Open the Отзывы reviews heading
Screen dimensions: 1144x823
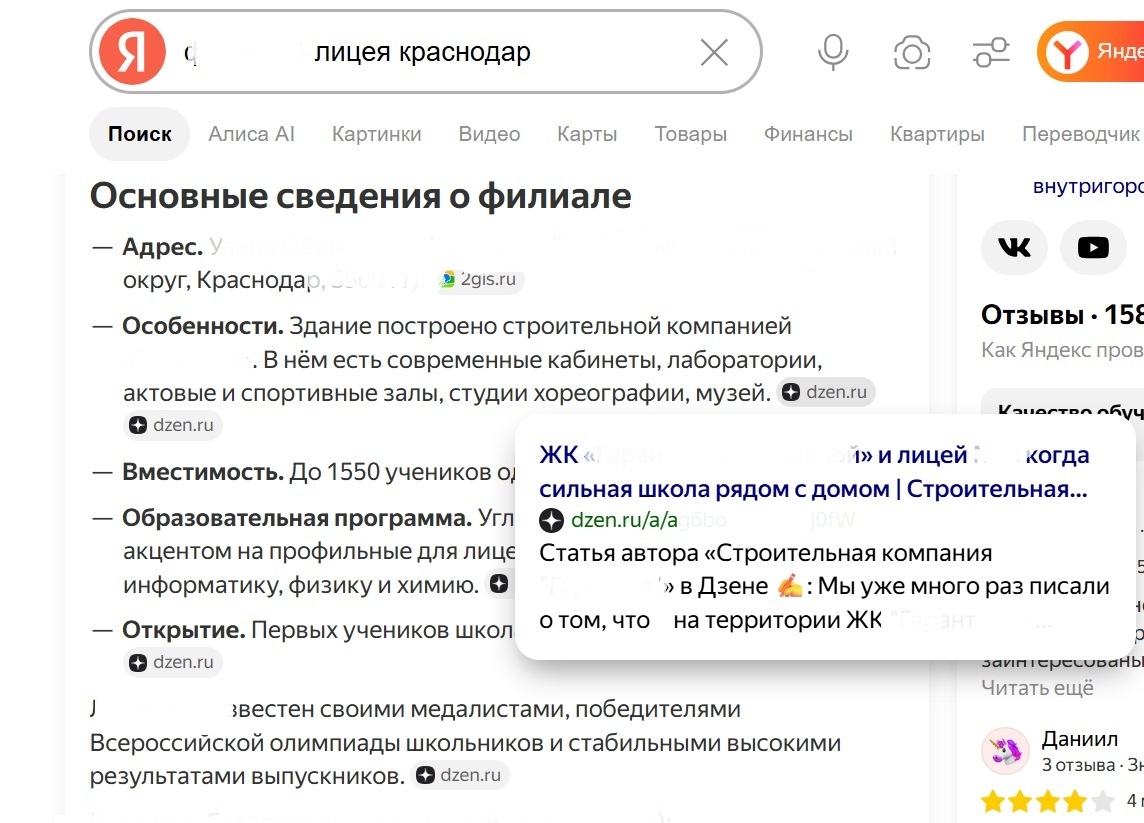[1062, 314]
